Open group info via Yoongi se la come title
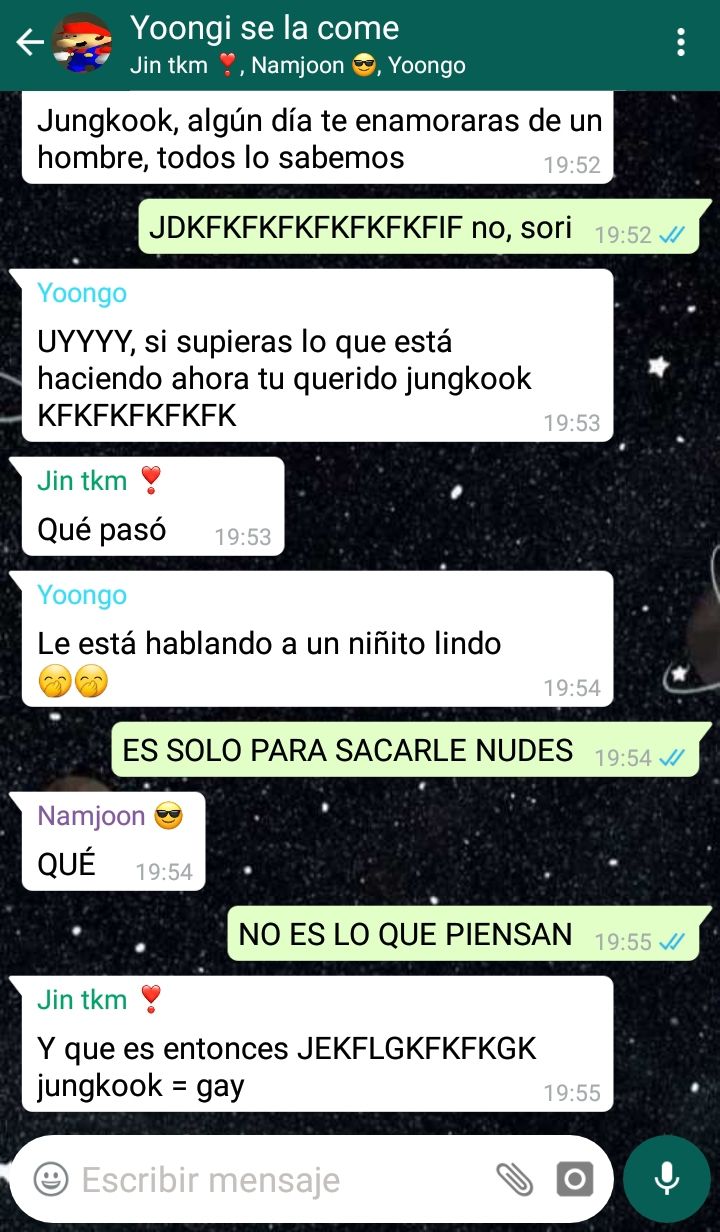Image resolution: width=720 pixels, height=1232 pixels. (x=264, y=28)
